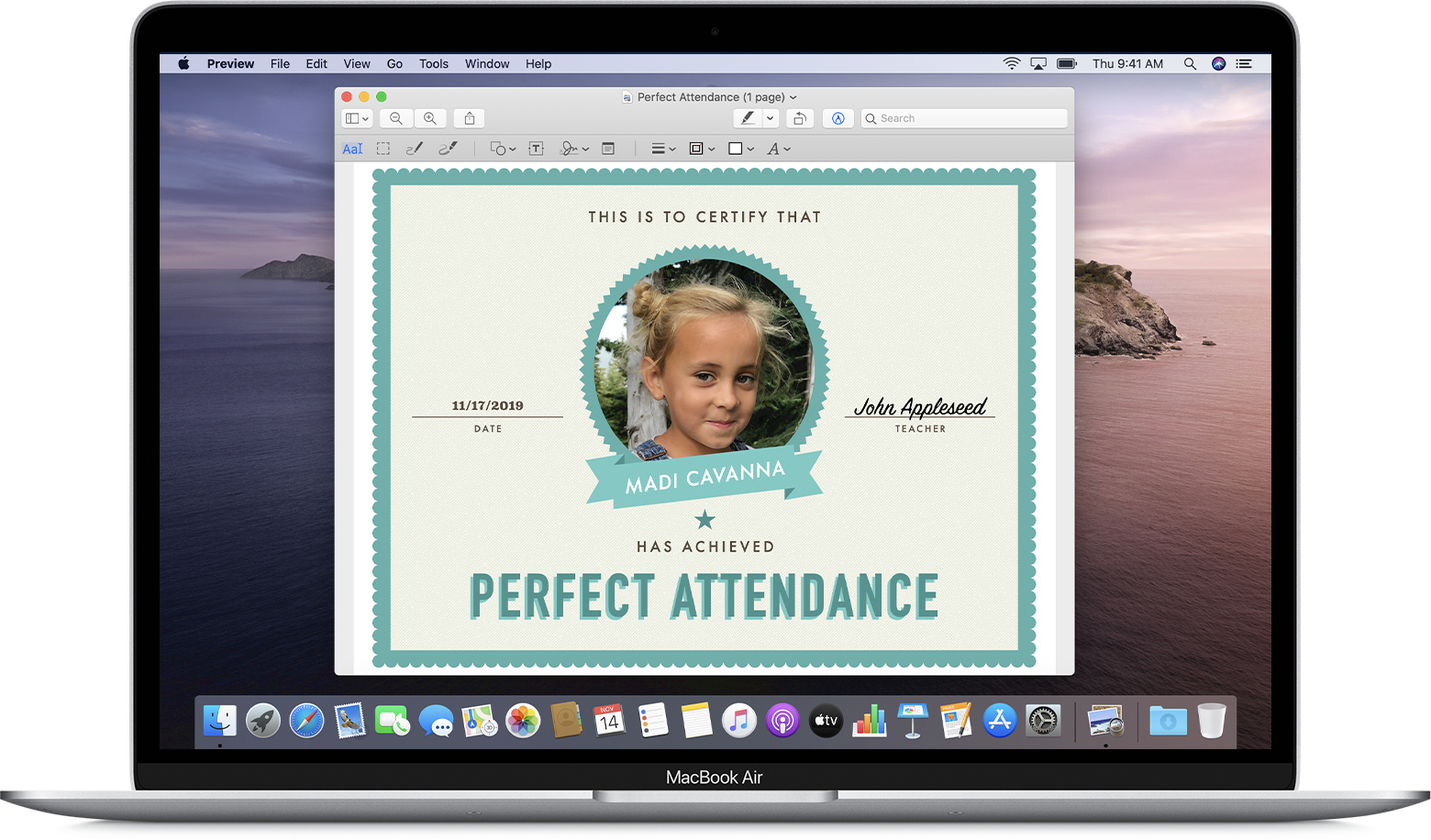Zoom in on the certificate

pyautogui.click(x=430, y=118)
